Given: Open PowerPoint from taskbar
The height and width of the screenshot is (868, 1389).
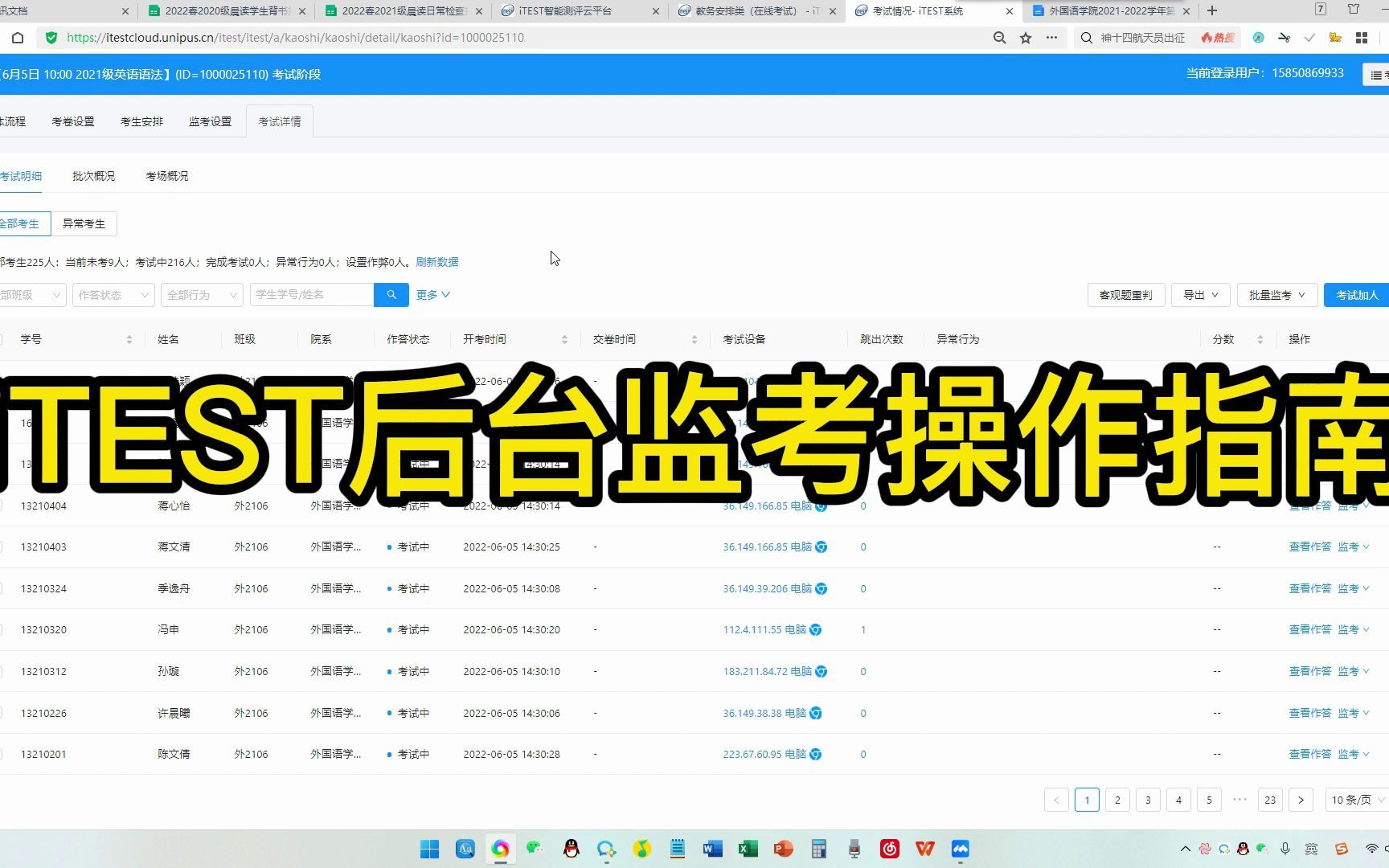Looking at the screenshot, I should (783, 849).
